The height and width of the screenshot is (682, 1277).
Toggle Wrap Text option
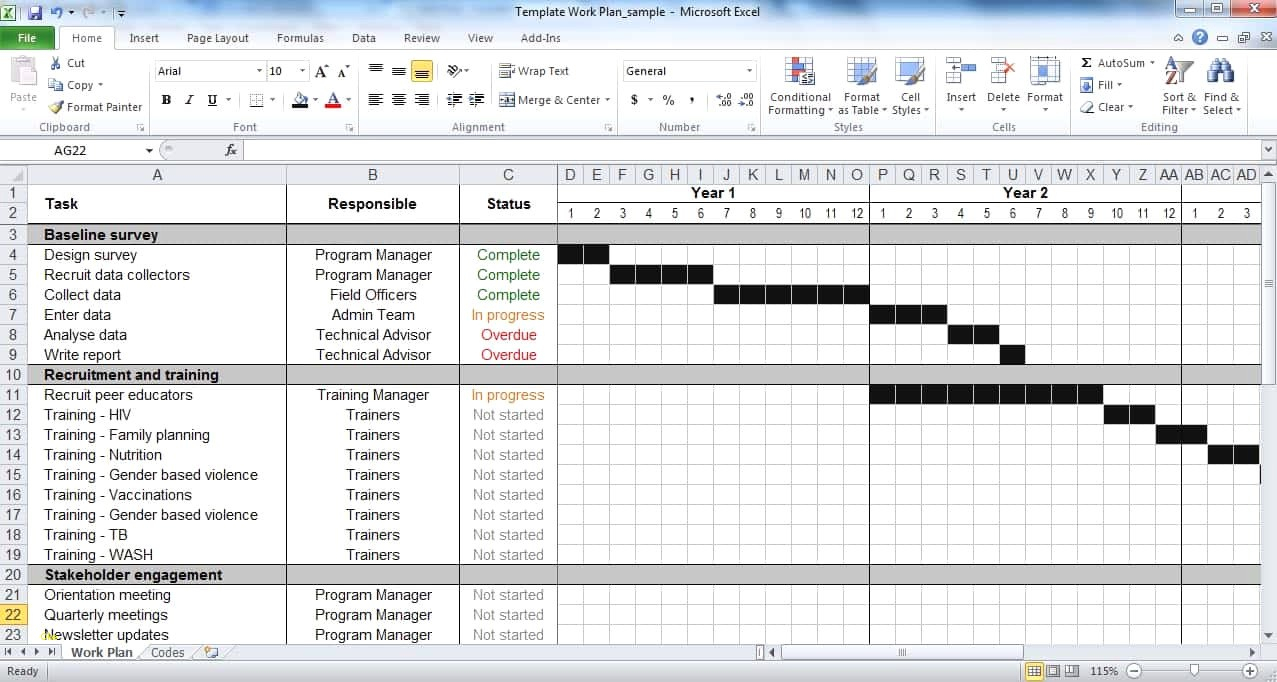534,71
